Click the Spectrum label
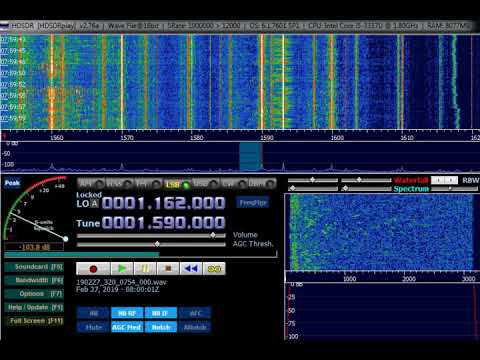 pyautogui.click(x=411, y=189)
